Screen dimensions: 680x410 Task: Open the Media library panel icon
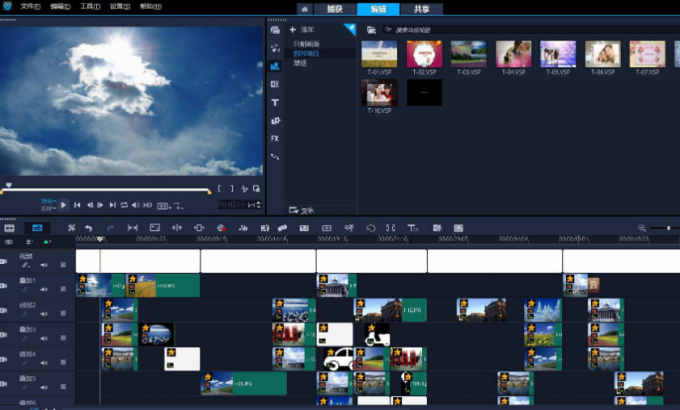[275, 30]
